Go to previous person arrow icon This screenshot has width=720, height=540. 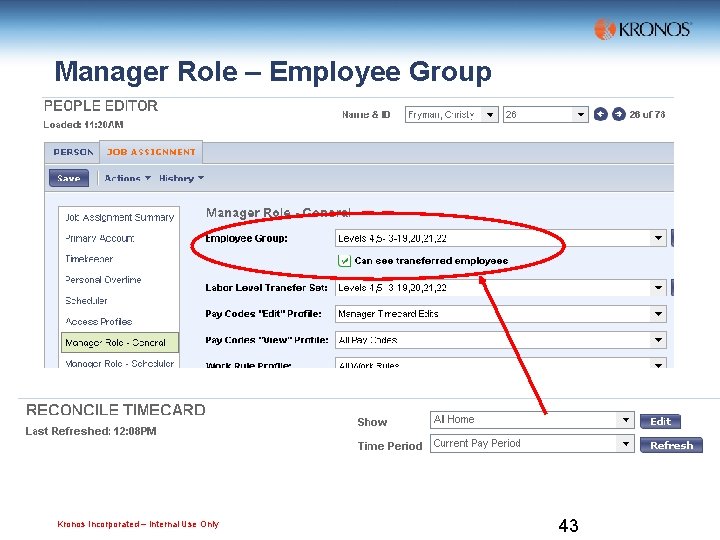[601, 114]
